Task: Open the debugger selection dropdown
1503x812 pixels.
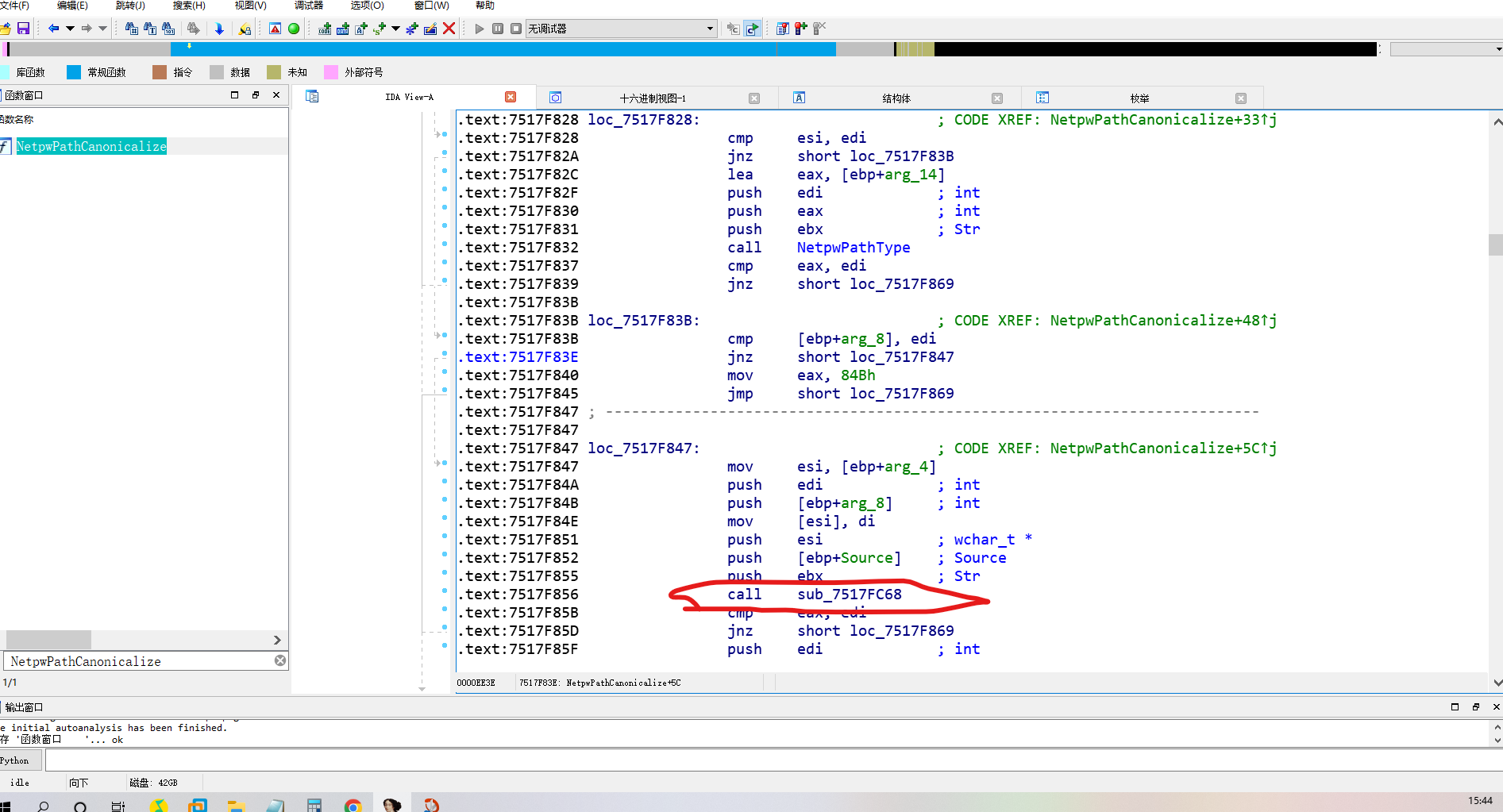Action: coord(710,29)
